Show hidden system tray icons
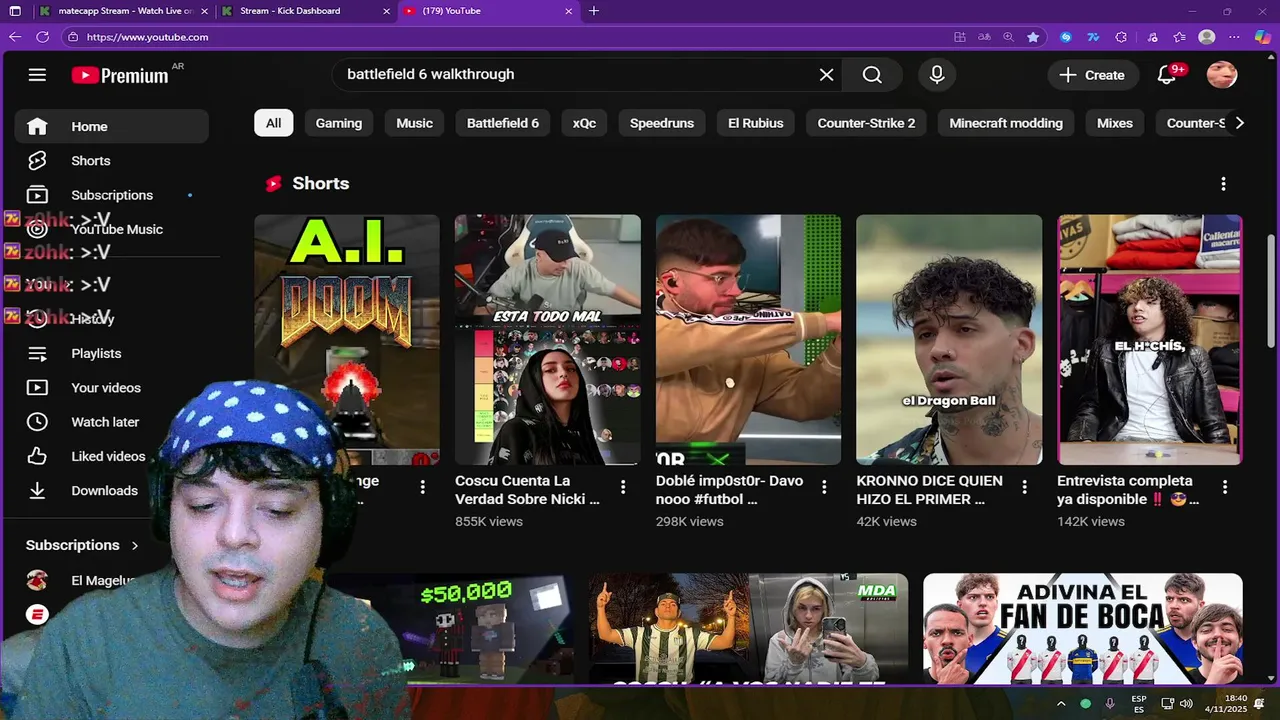Screen dimensions: 1280x720 click(1061, 704)
